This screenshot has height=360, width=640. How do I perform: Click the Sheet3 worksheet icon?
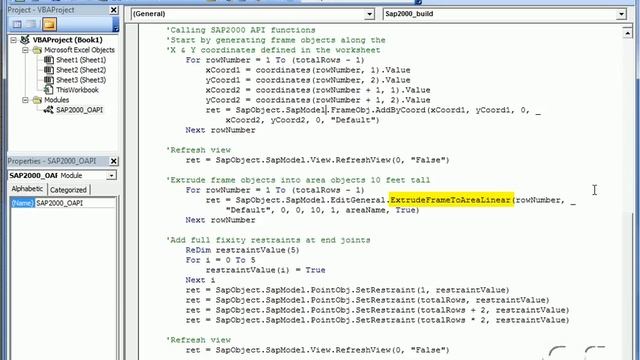coord(49,80)
